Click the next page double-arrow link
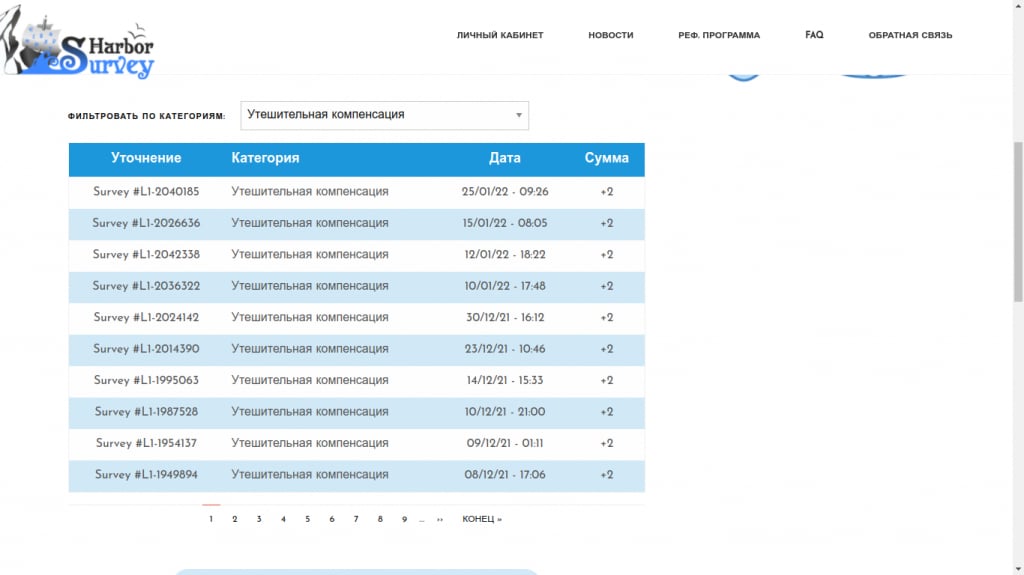 [x=440, y=520]
